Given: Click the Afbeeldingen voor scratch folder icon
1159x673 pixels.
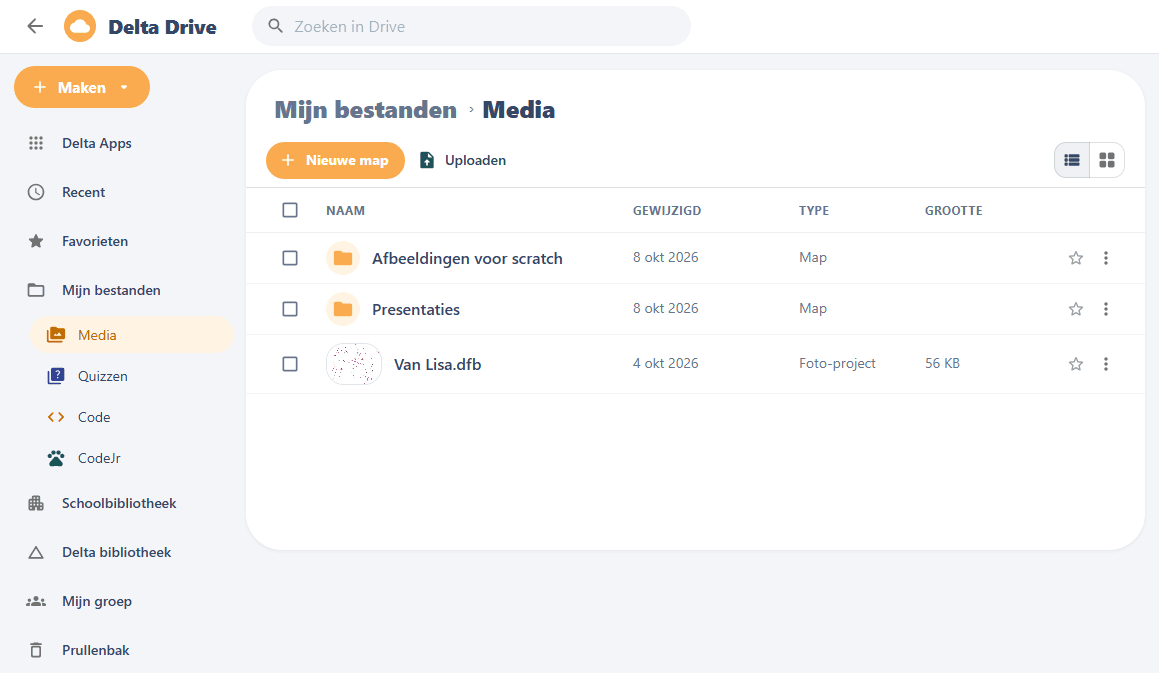Looking at the screenshot, I should (x=343, y=258).
